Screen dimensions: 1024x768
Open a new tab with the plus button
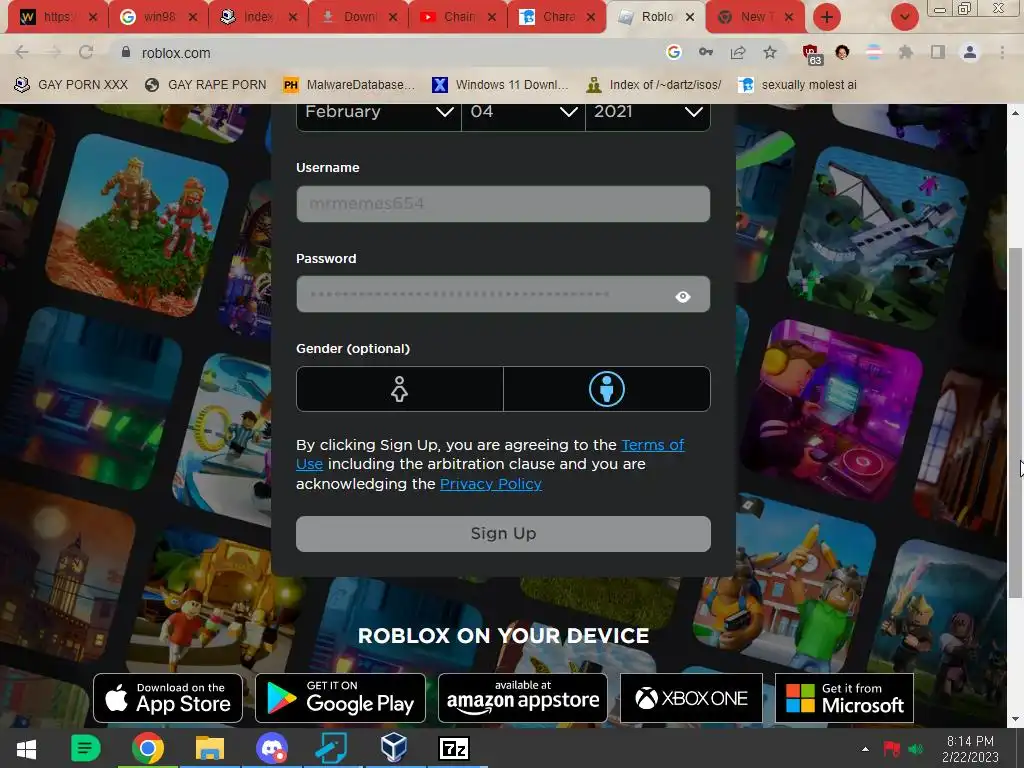pyautogui.click(x=826, y=17)
